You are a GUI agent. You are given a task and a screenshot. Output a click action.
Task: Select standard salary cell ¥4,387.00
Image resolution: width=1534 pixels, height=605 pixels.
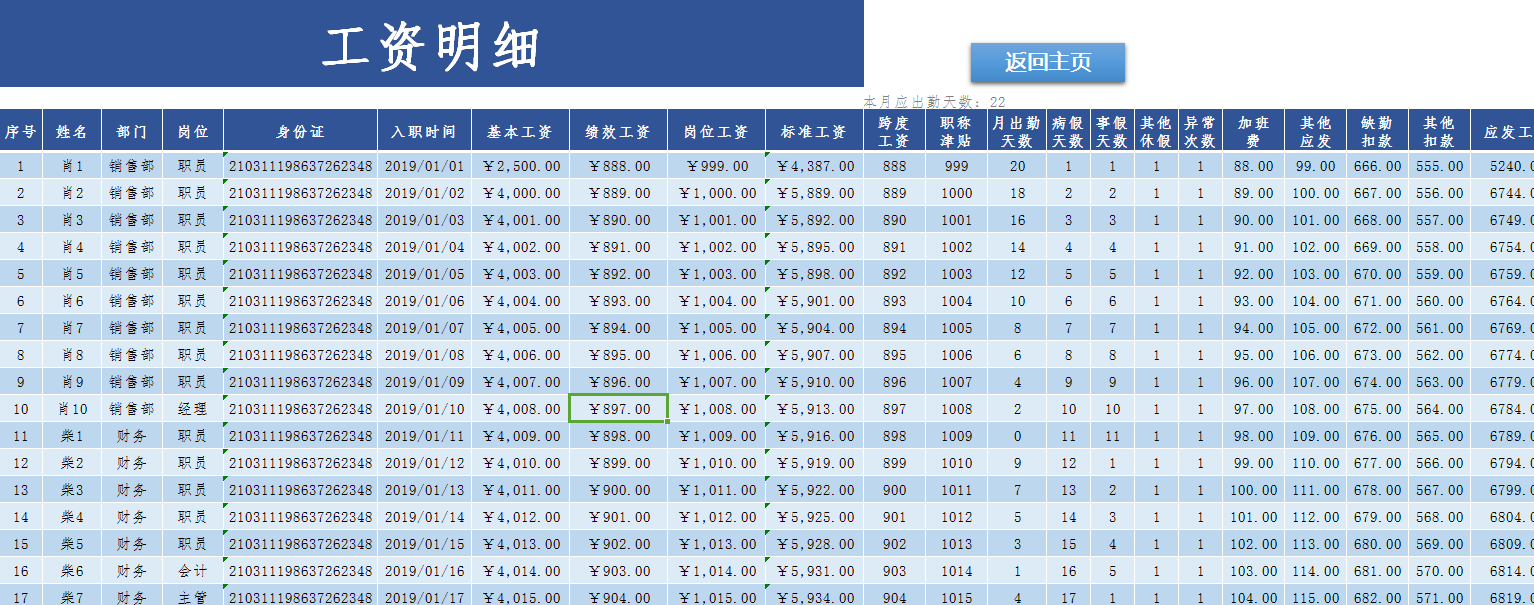(x=814, y=166)
